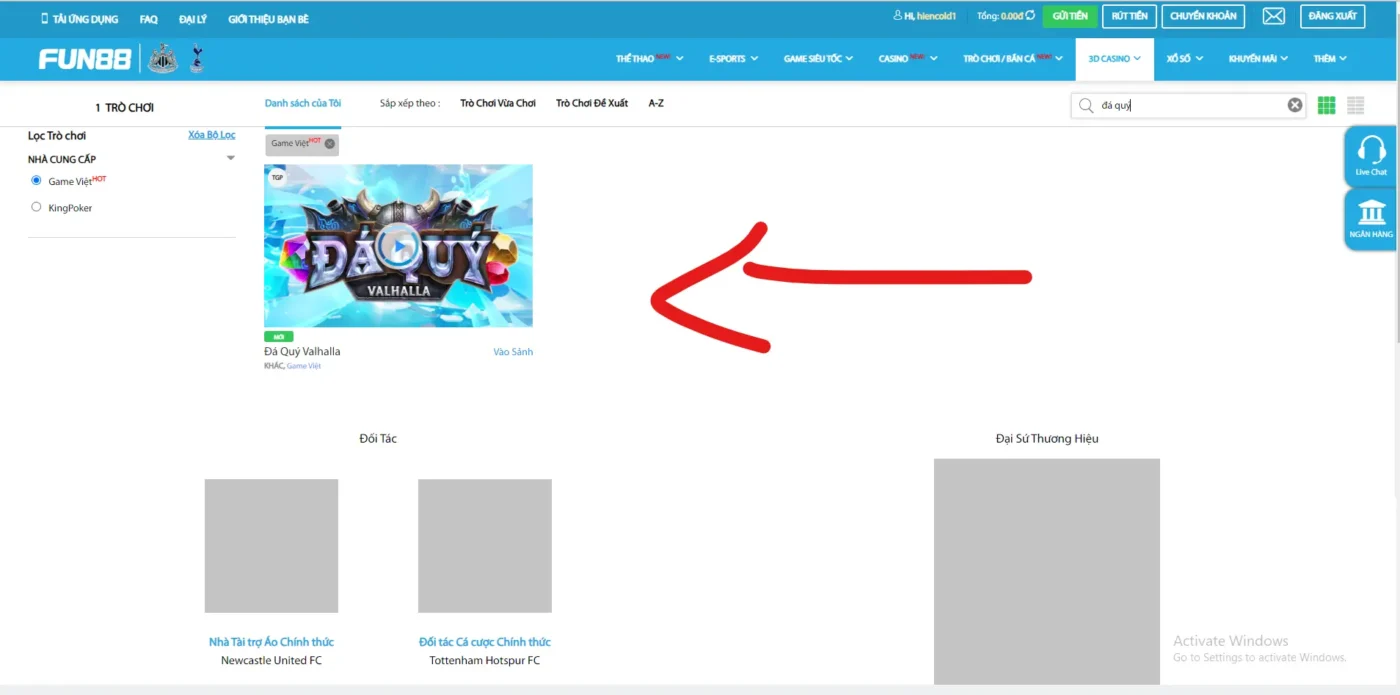Select the Danh sách của Tôi tab

coord(303,103)
